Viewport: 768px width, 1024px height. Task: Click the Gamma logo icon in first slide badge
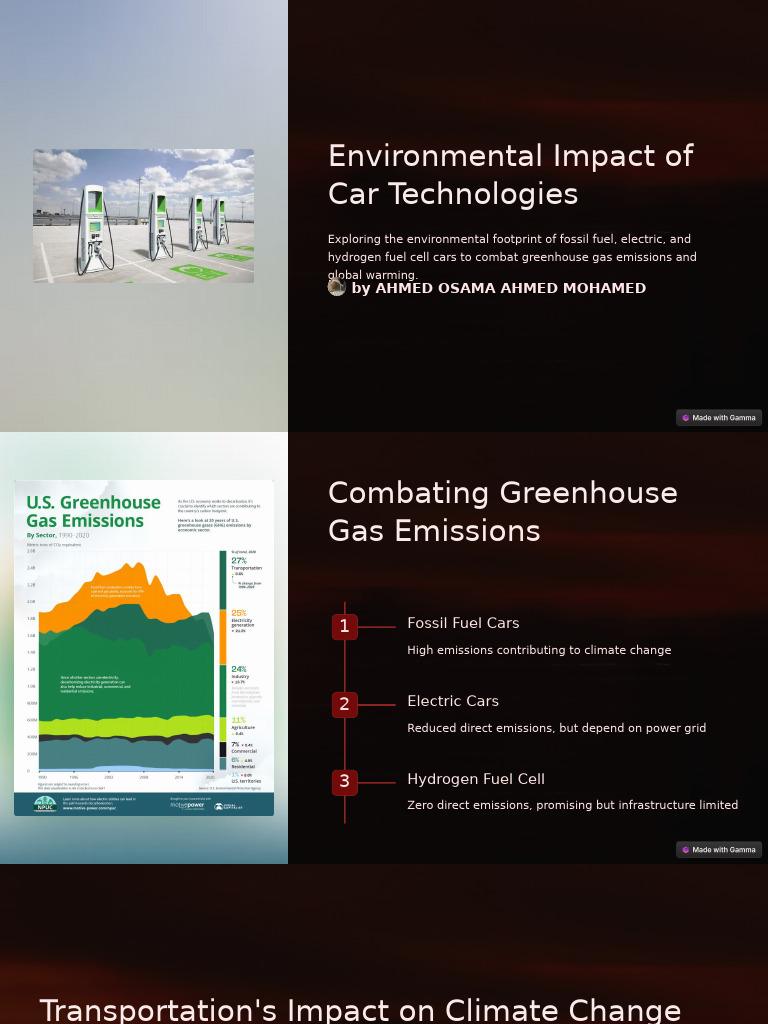coord(685,418)
